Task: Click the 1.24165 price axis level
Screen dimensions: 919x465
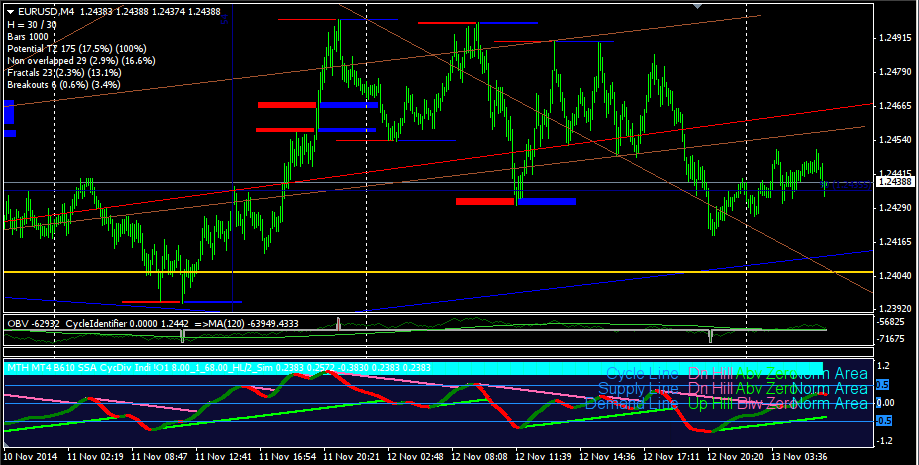Action: click(x=895, y=241)
